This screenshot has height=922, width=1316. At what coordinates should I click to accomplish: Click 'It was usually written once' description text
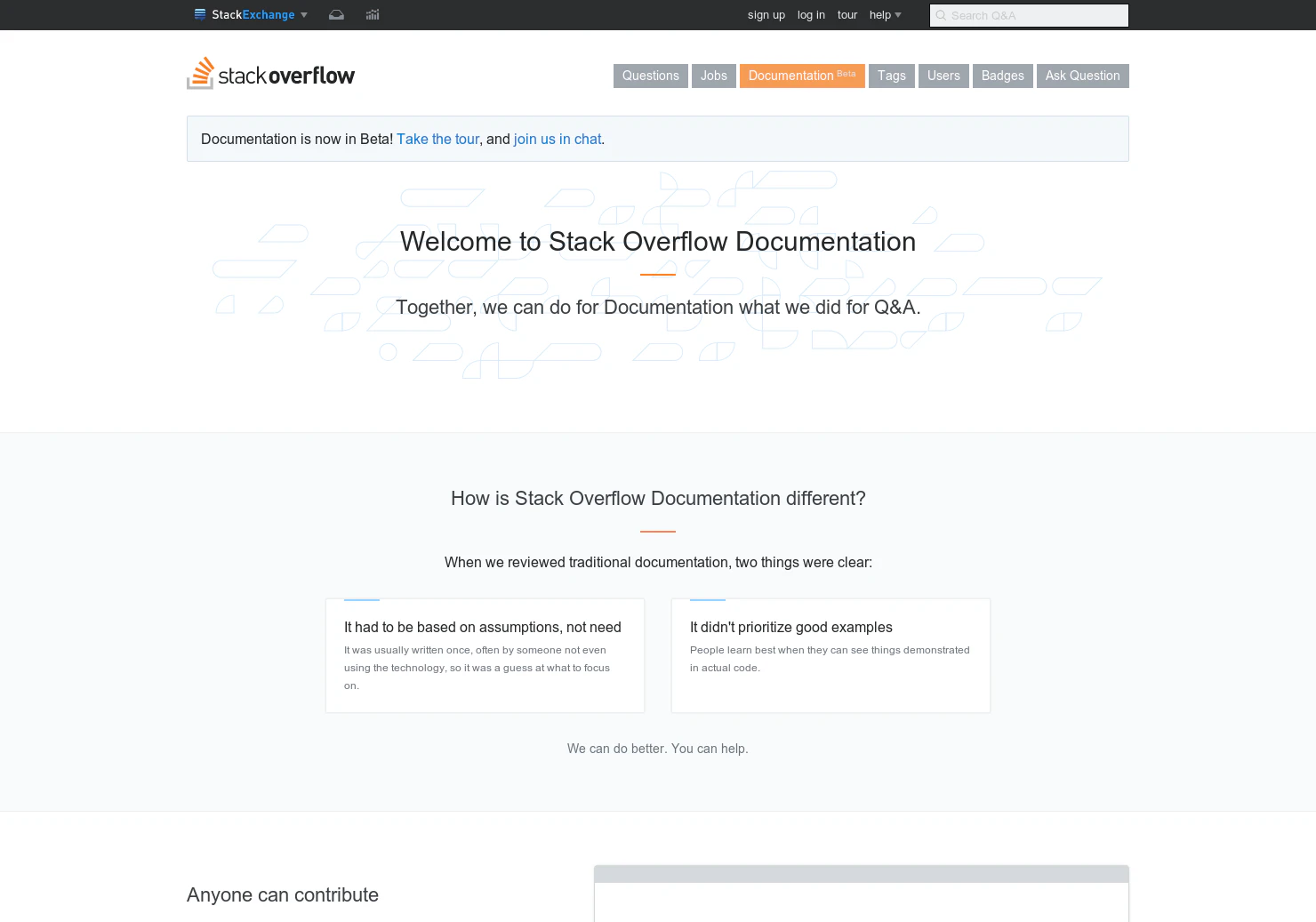point(477,668)
